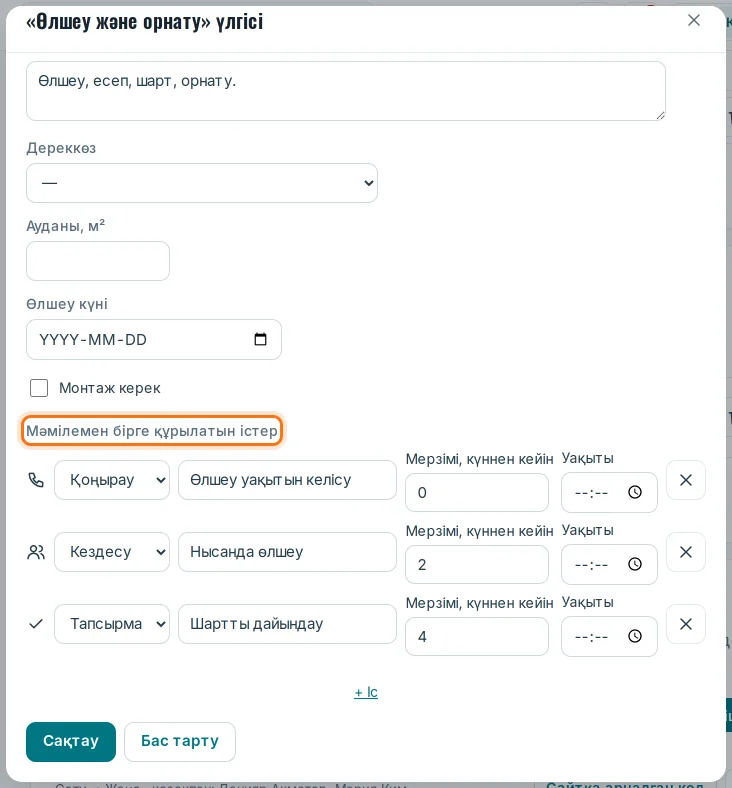
Task: Remove the Кездесу task row
Action: point(686,552)
